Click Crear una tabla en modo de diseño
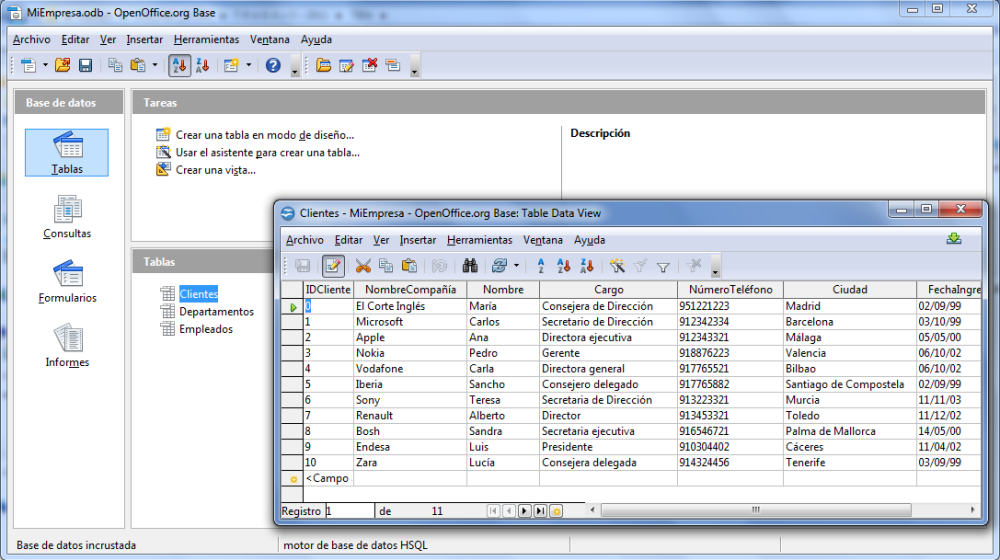Screen dimensions: 1000x560 click(265, 135)
